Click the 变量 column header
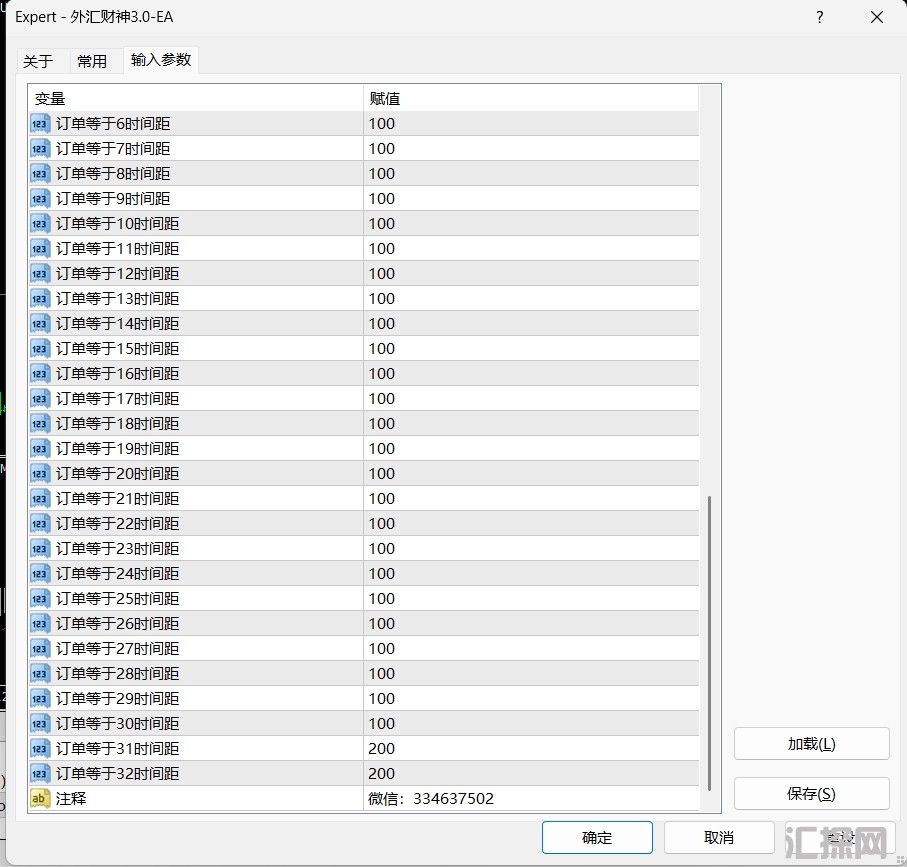The height and width of the screenshot is (867, 907). [196, 99]
